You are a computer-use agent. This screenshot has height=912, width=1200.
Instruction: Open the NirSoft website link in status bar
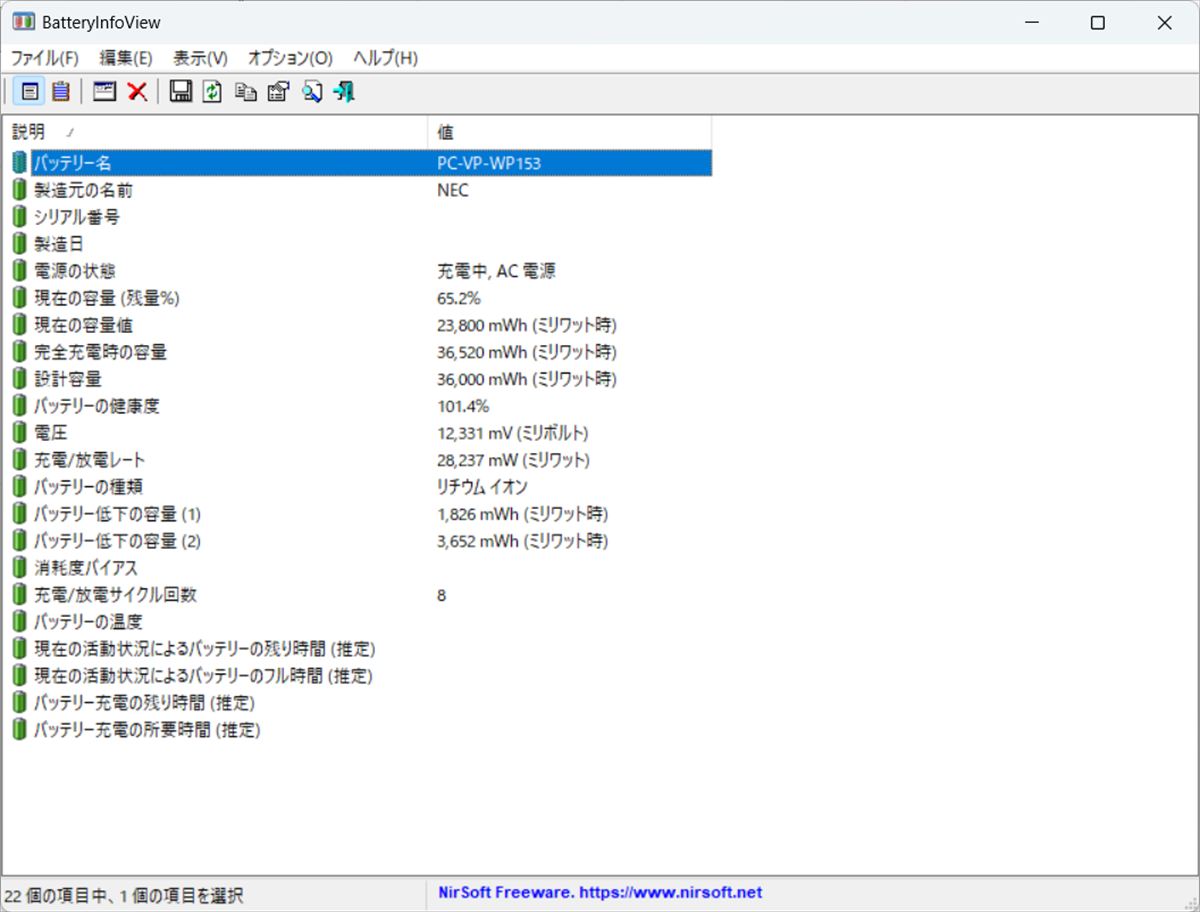click(x=600, y=893)
